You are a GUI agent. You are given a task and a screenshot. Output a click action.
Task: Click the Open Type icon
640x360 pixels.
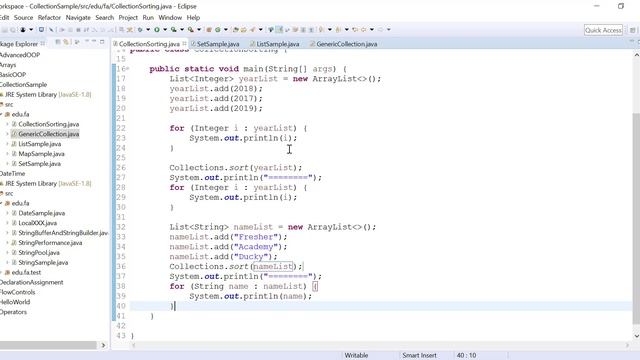coord(236,29)
